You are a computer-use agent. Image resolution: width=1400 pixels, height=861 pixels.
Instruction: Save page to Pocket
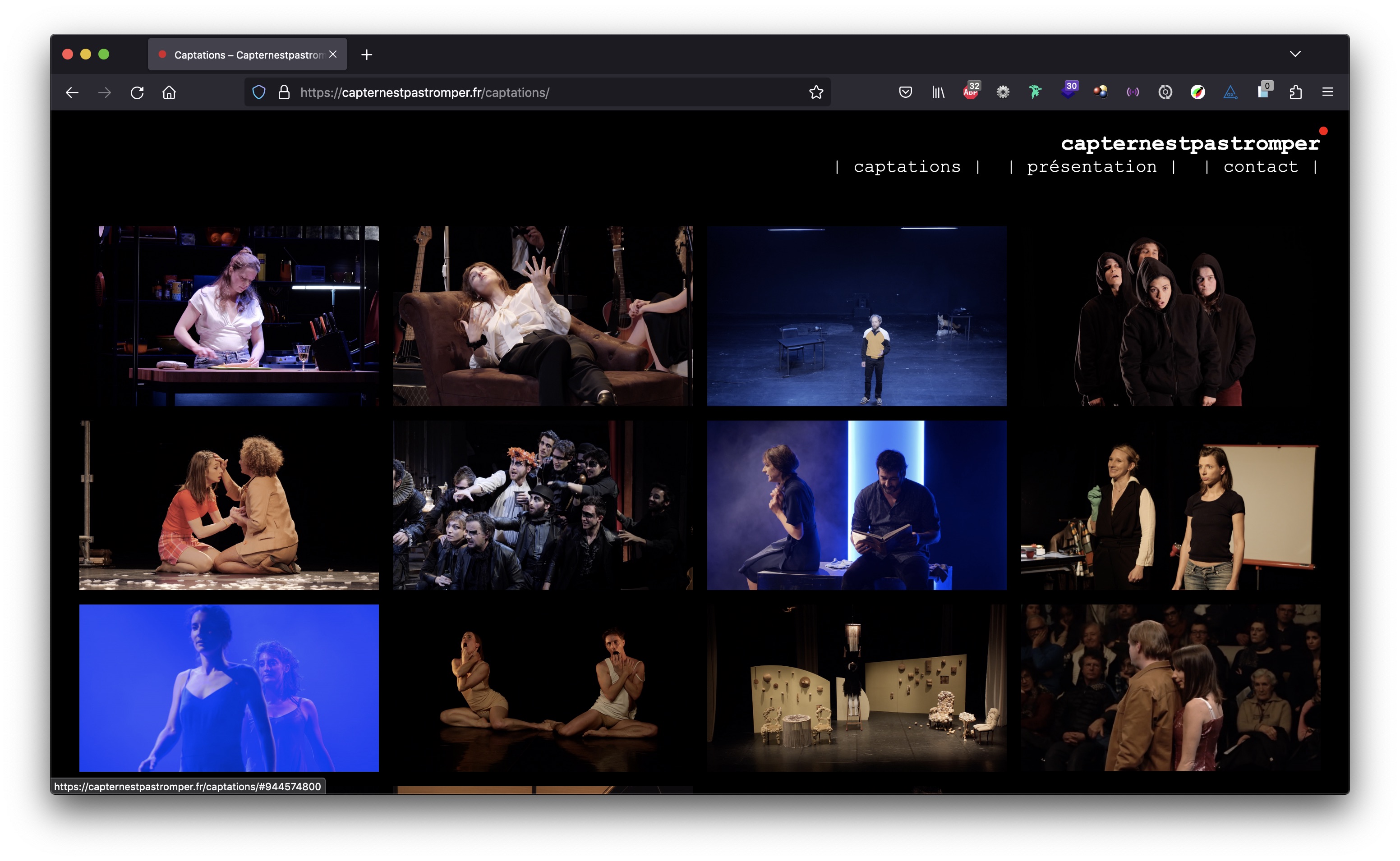click(906, 92)
